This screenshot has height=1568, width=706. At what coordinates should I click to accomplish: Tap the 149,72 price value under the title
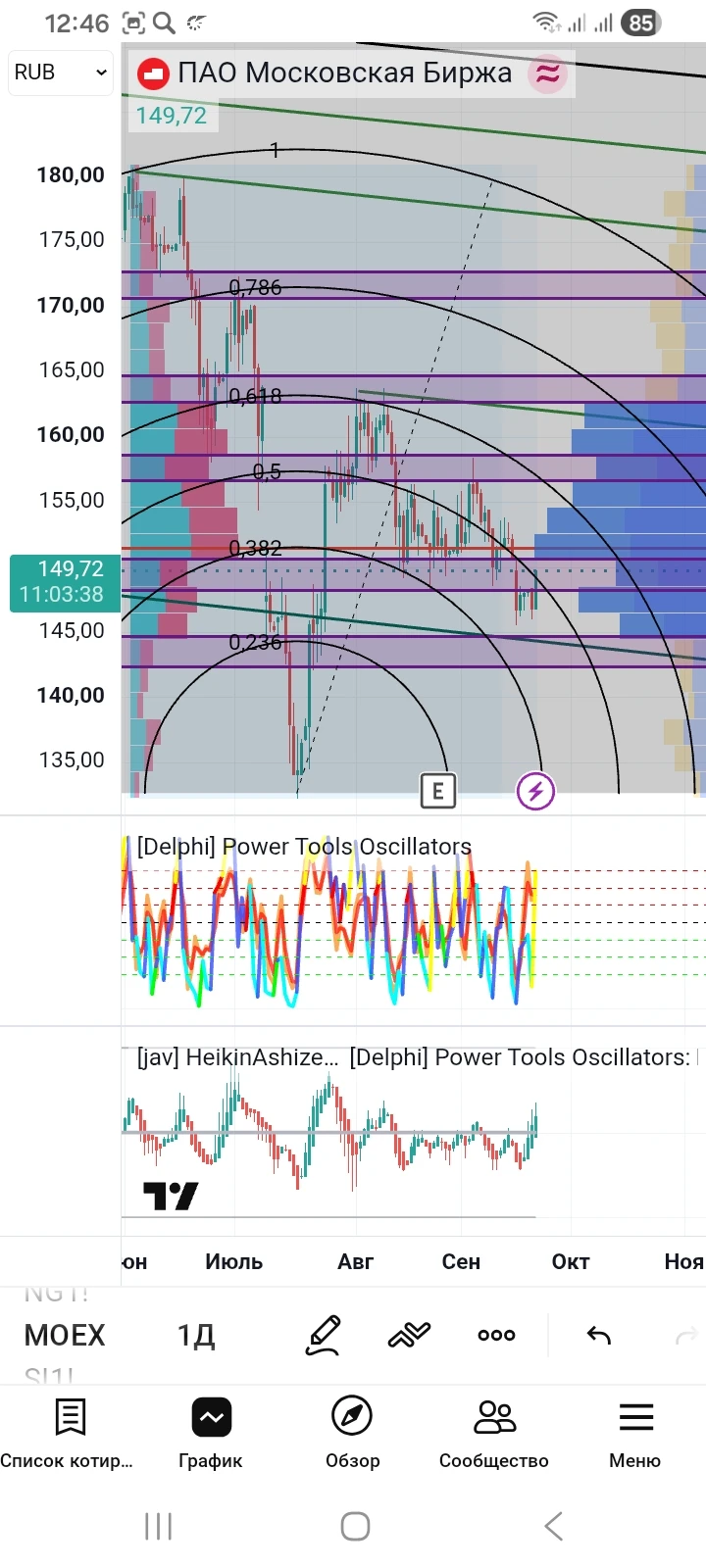pos(172,116)
